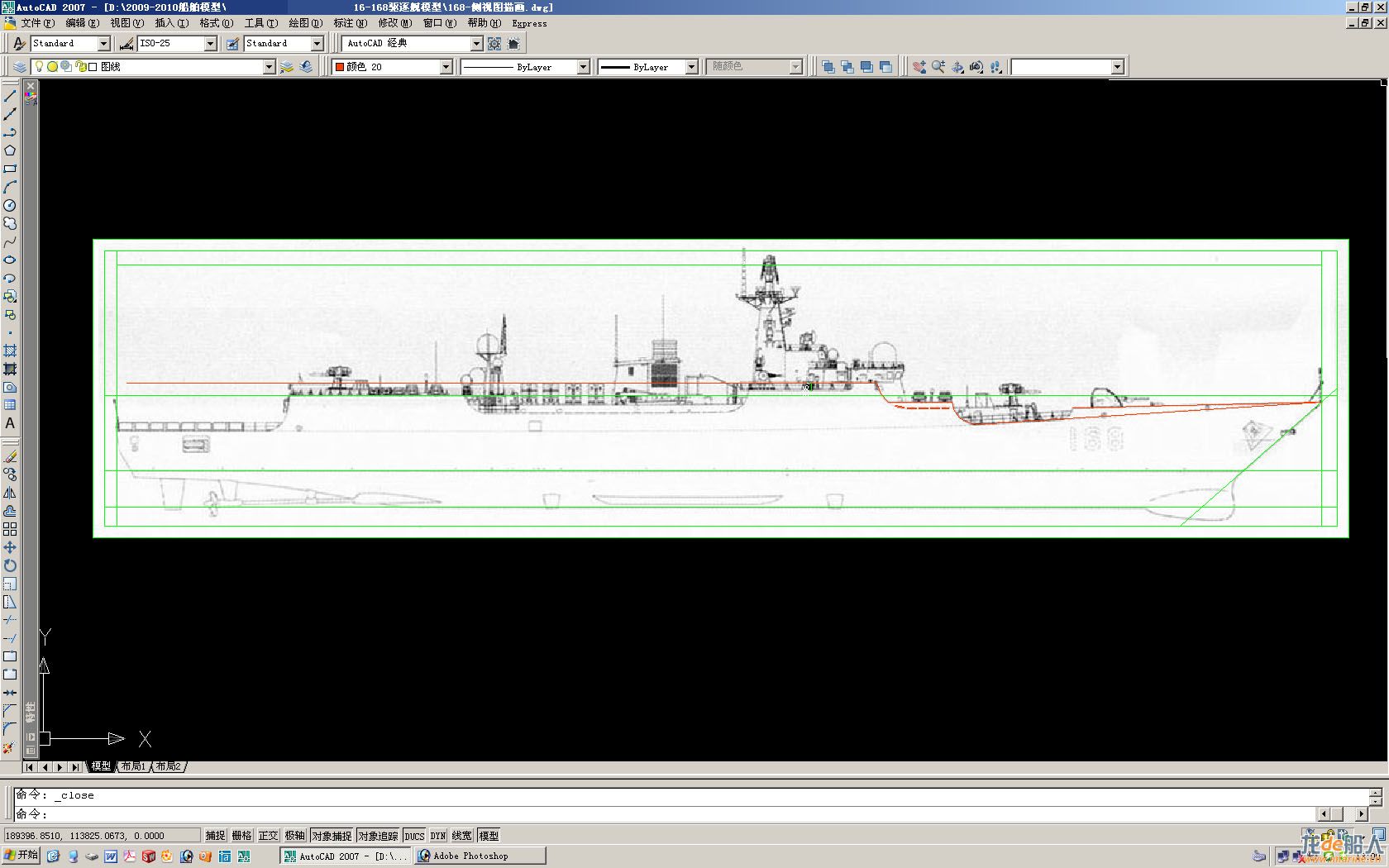Click the red 颜色 20 color swatch
The height and width of the screenshot is (868, 1389).
tap(339, 67)
